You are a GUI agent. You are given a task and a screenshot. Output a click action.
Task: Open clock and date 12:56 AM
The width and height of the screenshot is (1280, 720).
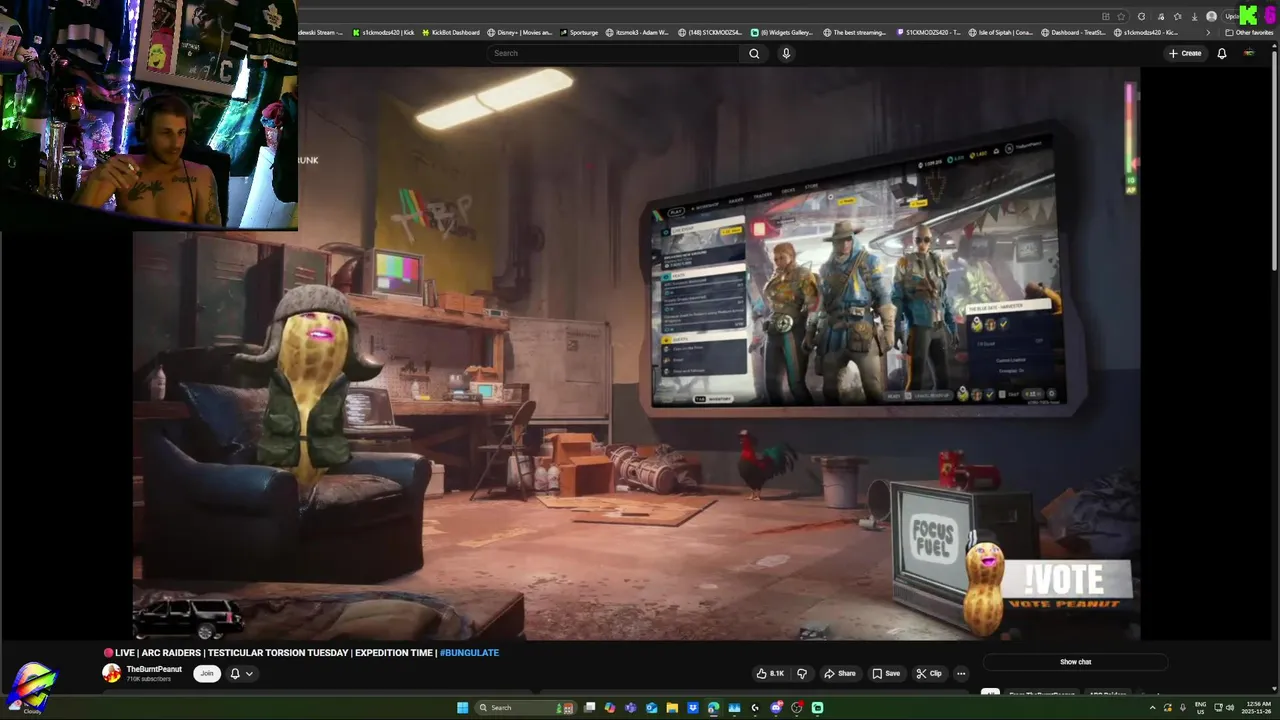pyautogui.click(x=1258, y=708)
